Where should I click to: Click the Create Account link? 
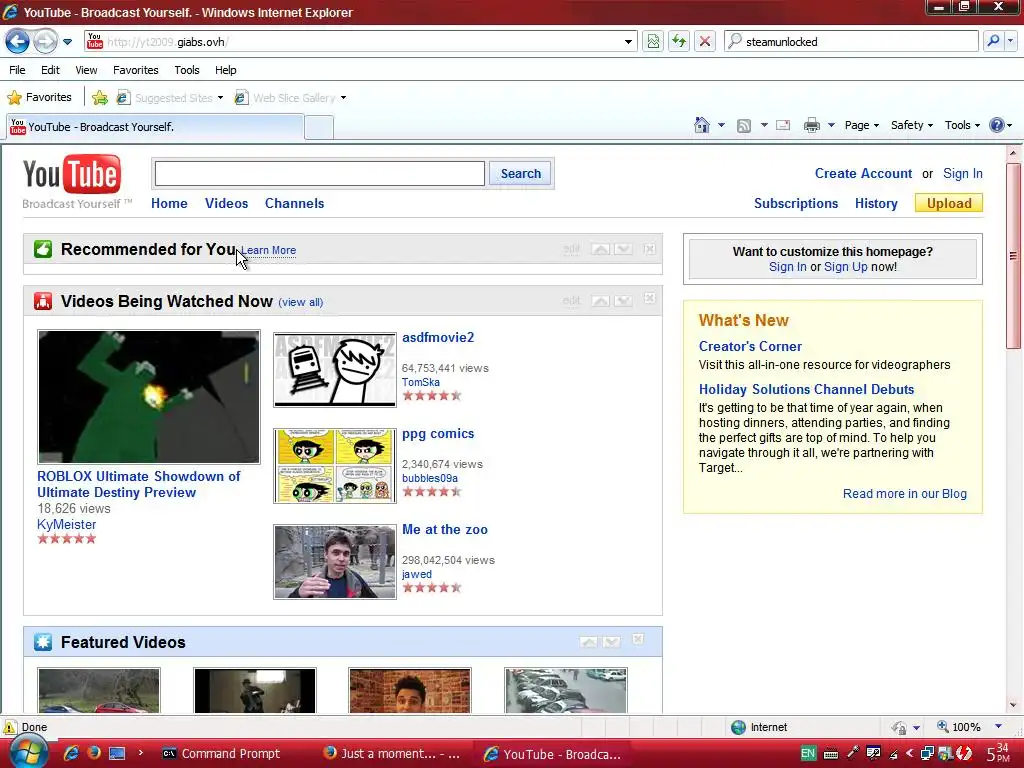(x=863, y=173)
